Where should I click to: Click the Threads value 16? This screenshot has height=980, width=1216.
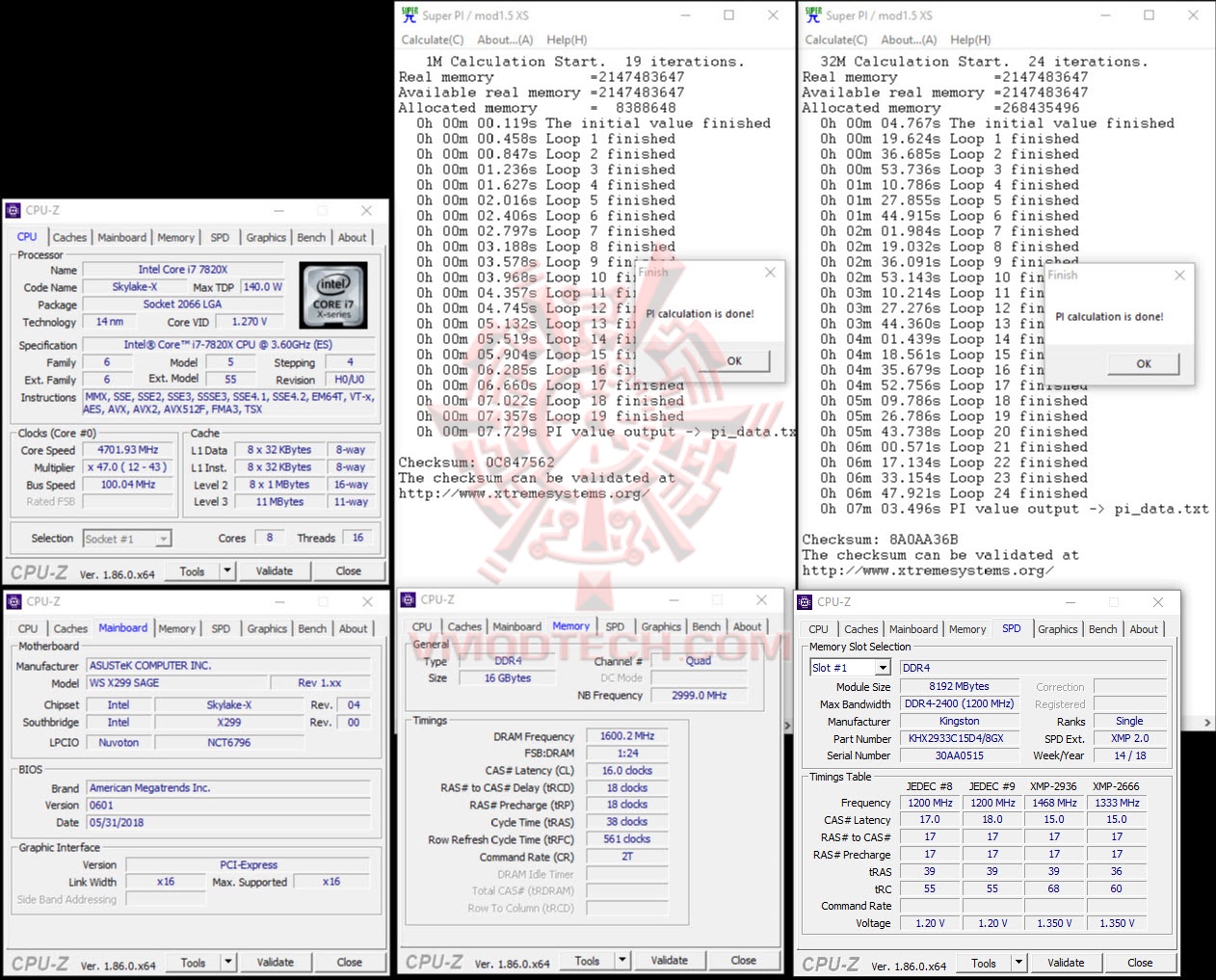pyautogui.click(x=357, y=539)
